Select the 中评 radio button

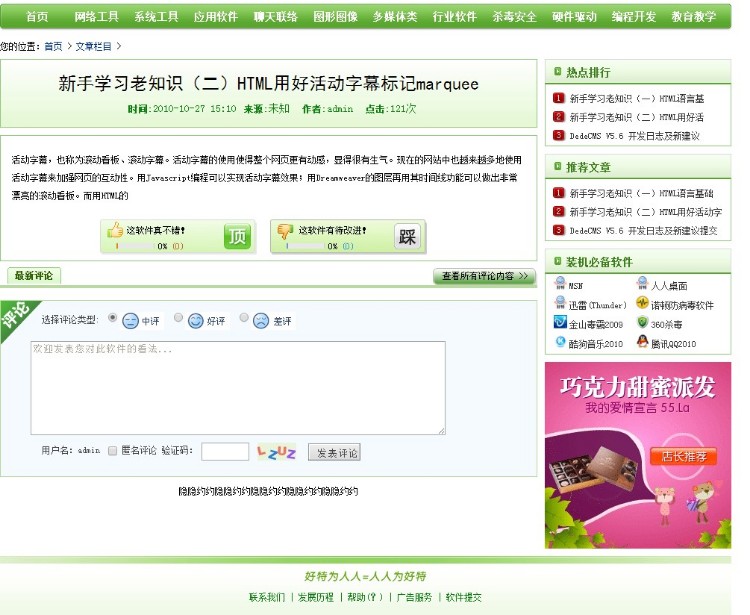pyautogui.click(x=112, y=318)
